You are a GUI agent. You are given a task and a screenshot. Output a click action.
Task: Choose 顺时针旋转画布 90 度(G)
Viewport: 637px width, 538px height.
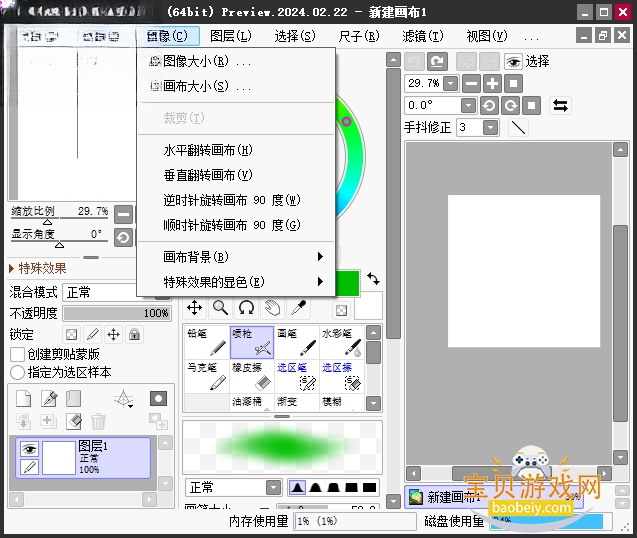pyautogui.click(x=236, y=225)
